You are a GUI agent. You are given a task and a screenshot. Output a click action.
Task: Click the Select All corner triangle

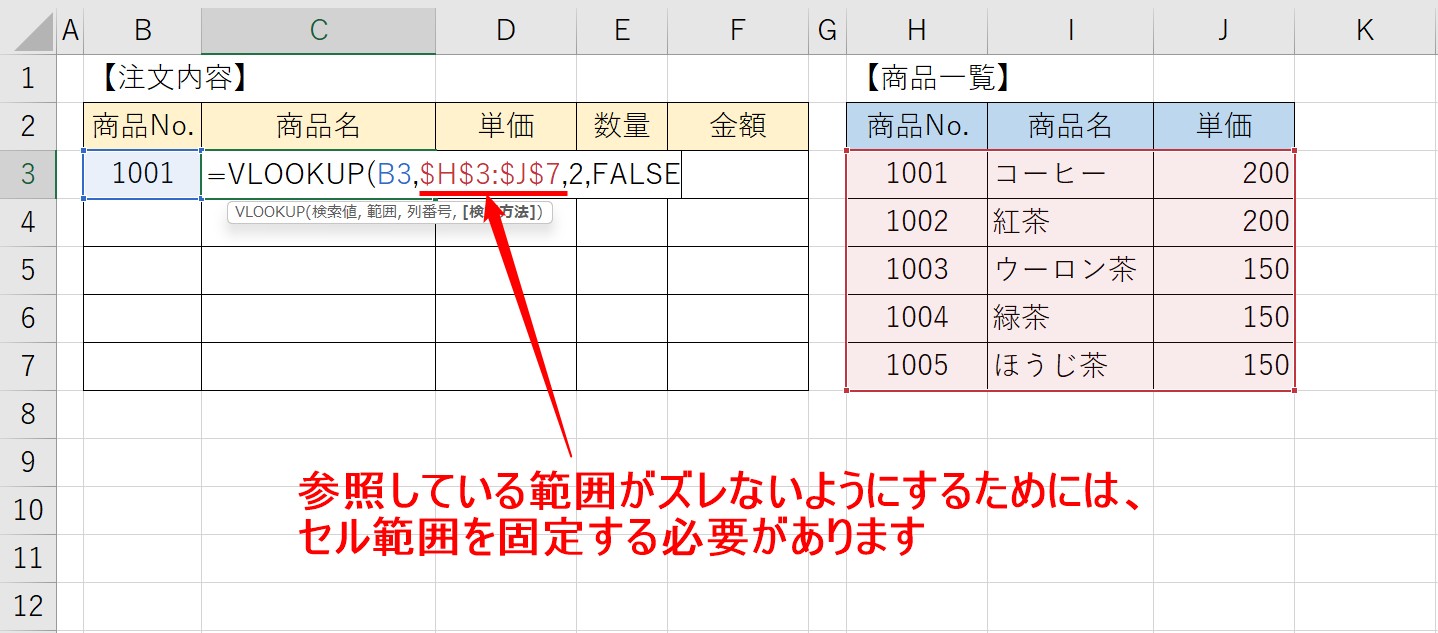[x=31, y=30]
